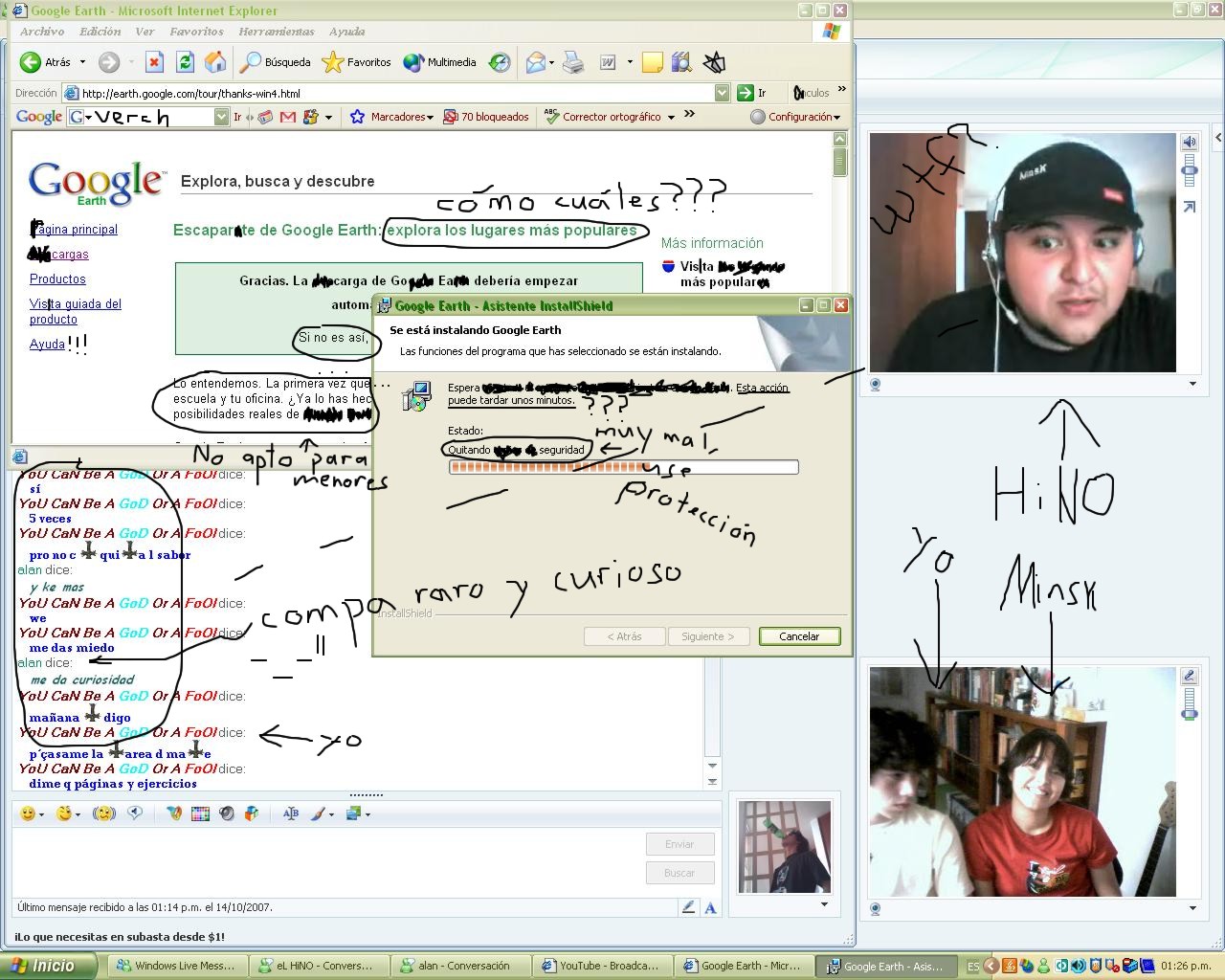Click the voice clip icon in chat toolbar

pos(135,813)
